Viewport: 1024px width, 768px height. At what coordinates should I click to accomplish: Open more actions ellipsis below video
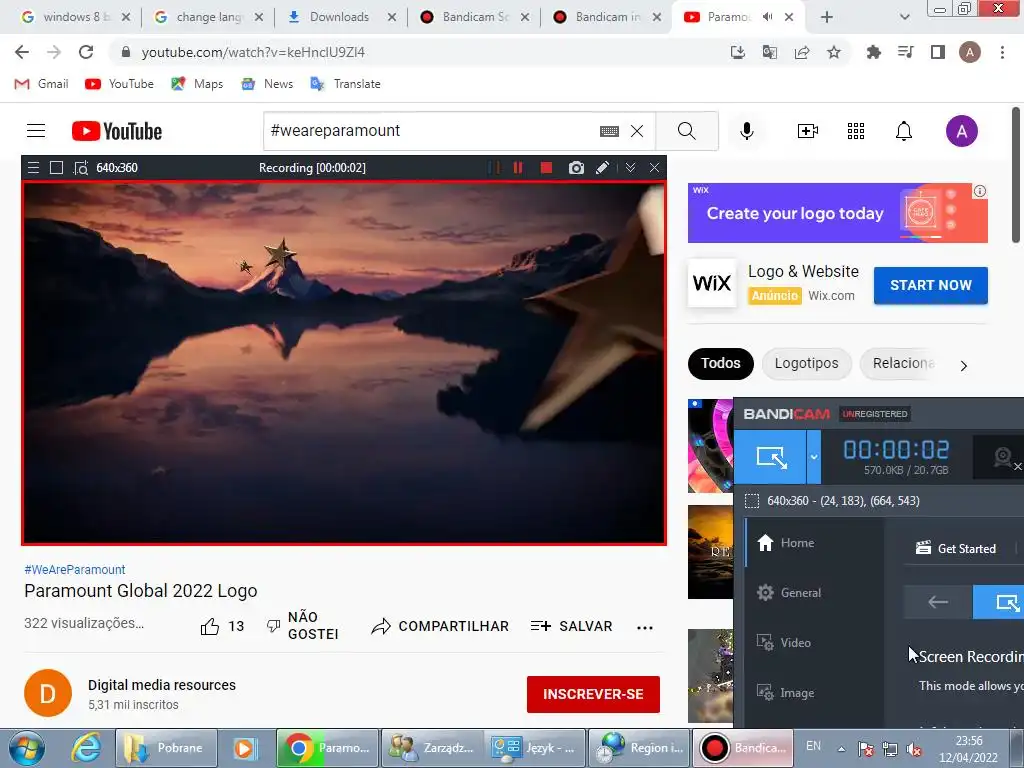click(645, 628)
